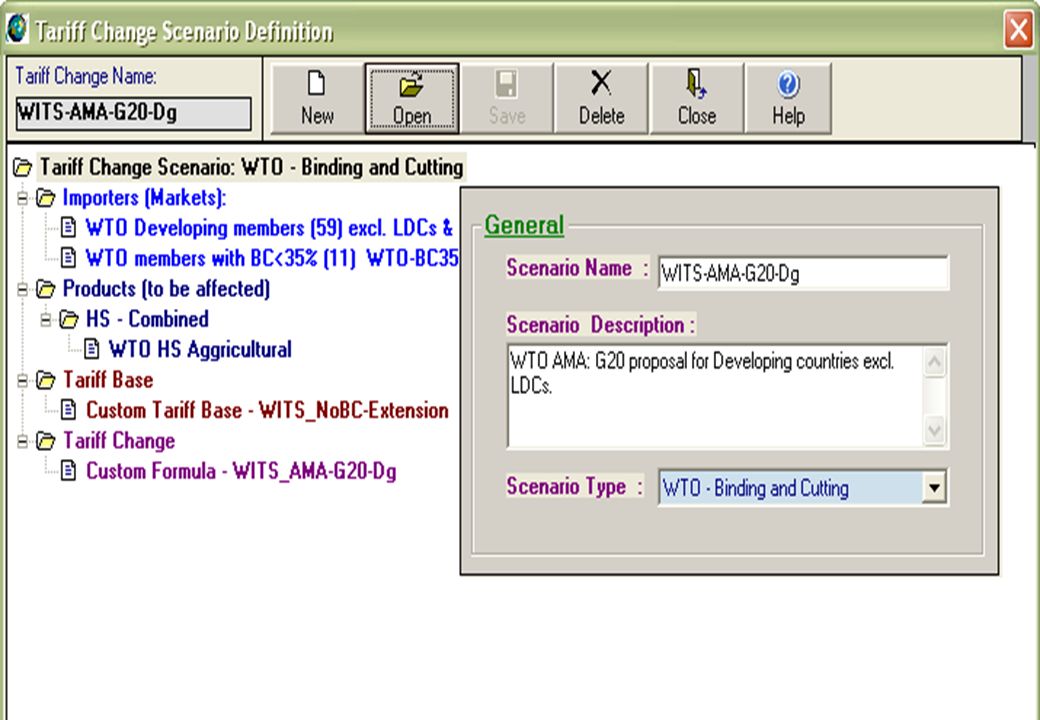Click the General group heading
This screenshot has height=720, width=1040.
coord(524,225)
